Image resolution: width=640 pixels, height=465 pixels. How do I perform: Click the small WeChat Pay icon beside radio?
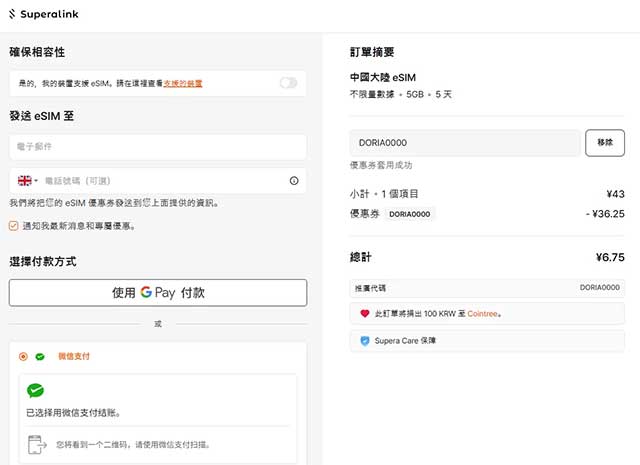(x=40, y=356)
